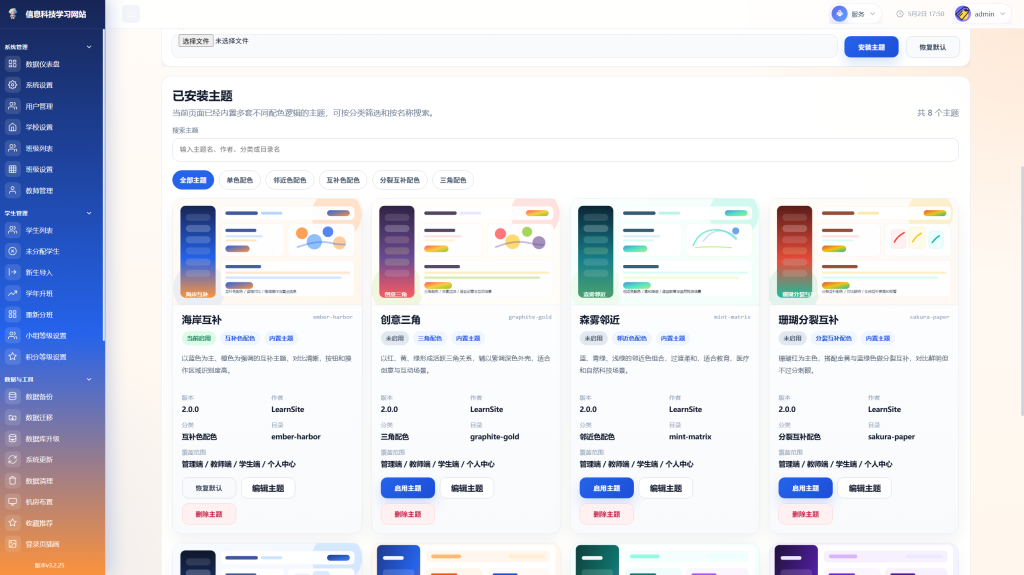
Task: Click the 学生列表 icon
Action: pos(12,230)
